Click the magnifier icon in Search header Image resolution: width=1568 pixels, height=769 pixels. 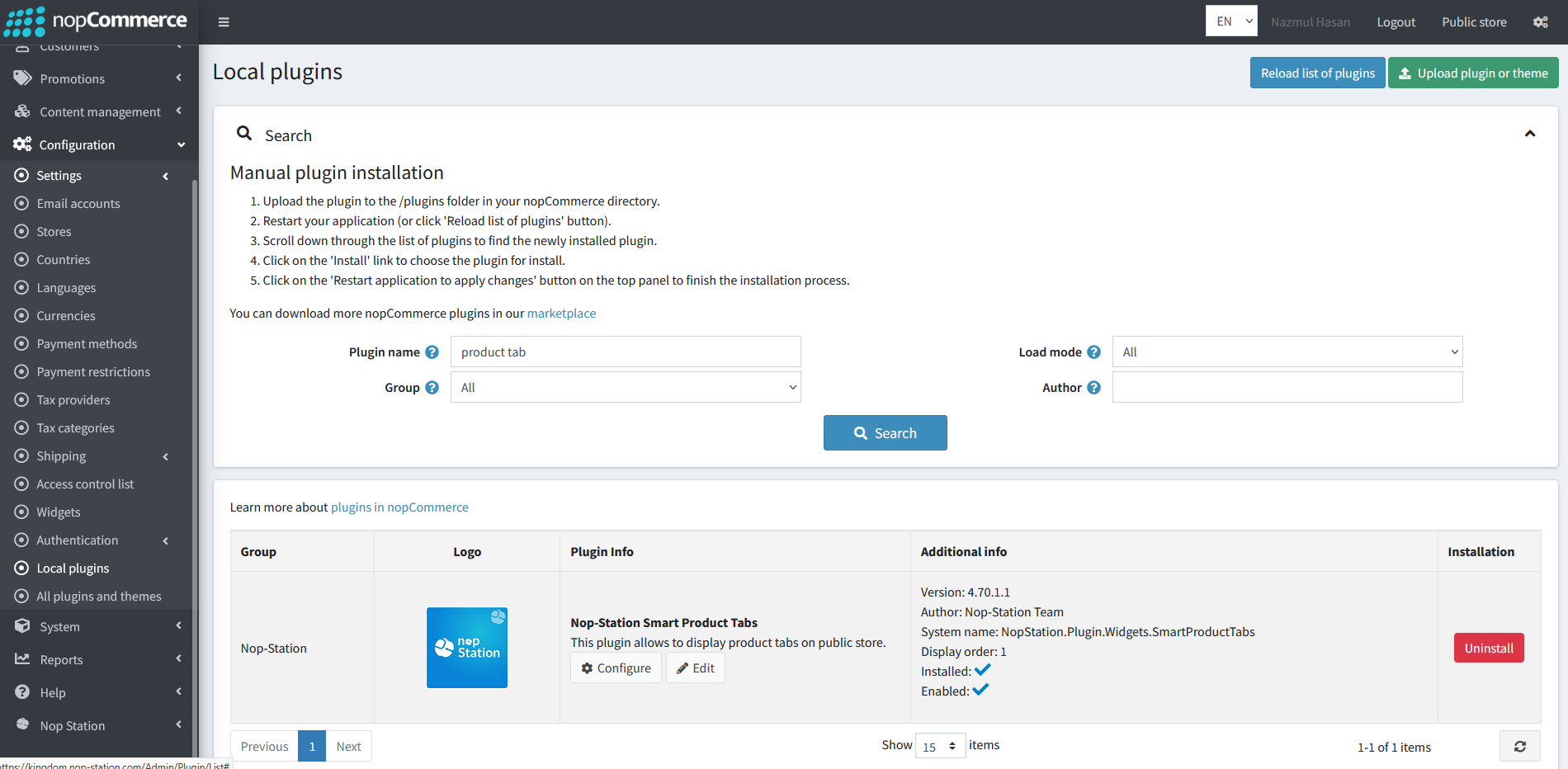(244, 133)
